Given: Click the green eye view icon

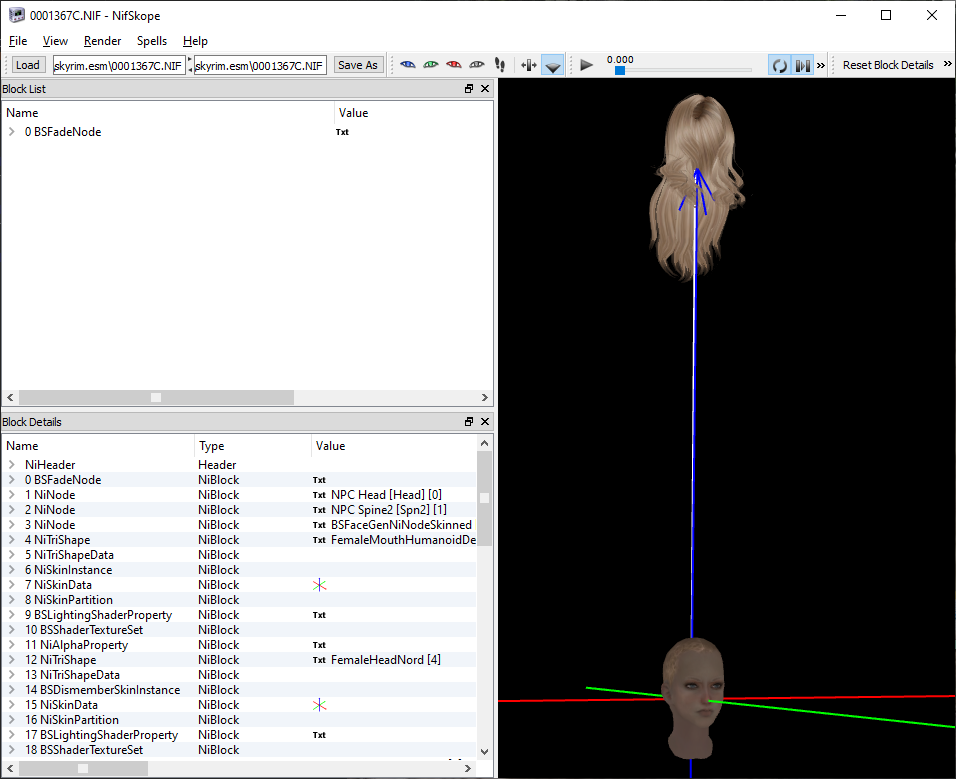Looking at the screenshot, I should tap(431, 65).
